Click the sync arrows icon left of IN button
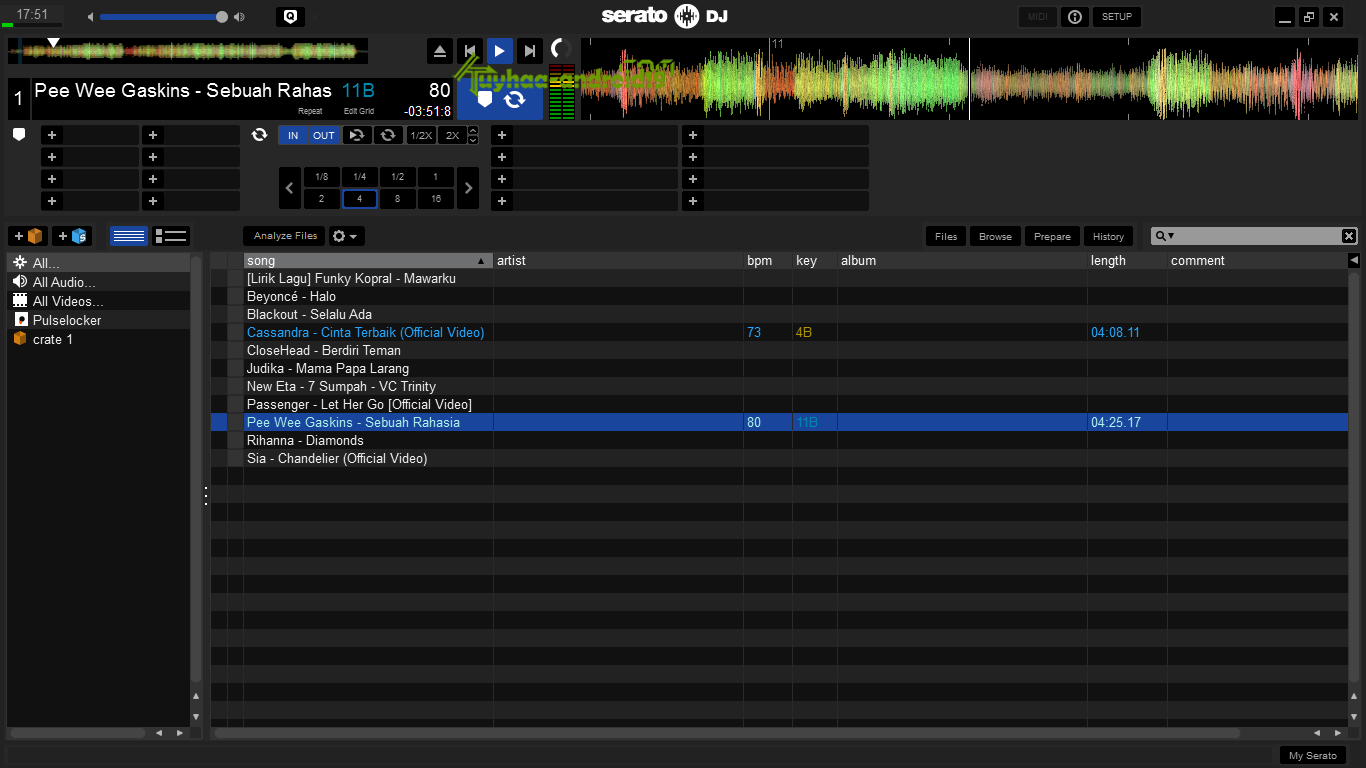The width and height of the screenshot is (1366, 768). pos(259,135)
